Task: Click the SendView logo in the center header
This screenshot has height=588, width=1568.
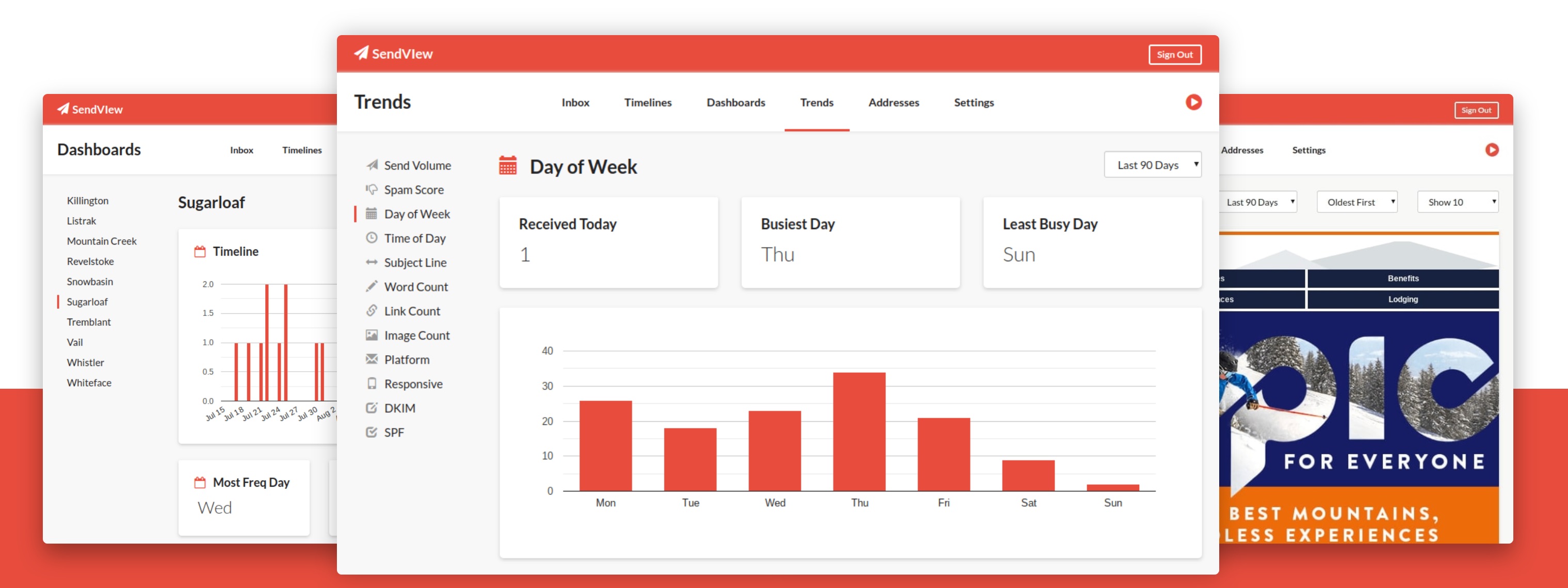Action: pos(393,54)
